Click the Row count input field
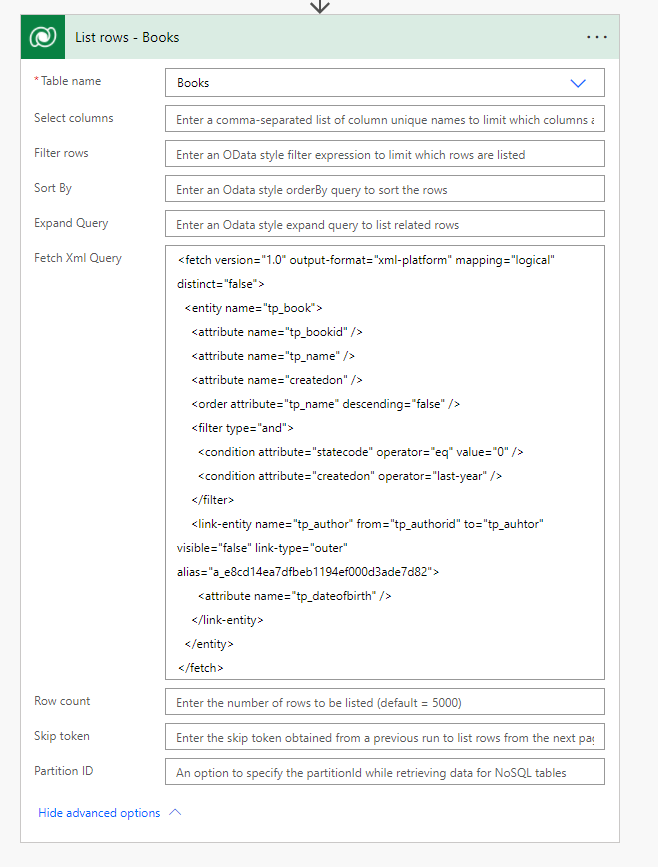 tap(384, 702)
